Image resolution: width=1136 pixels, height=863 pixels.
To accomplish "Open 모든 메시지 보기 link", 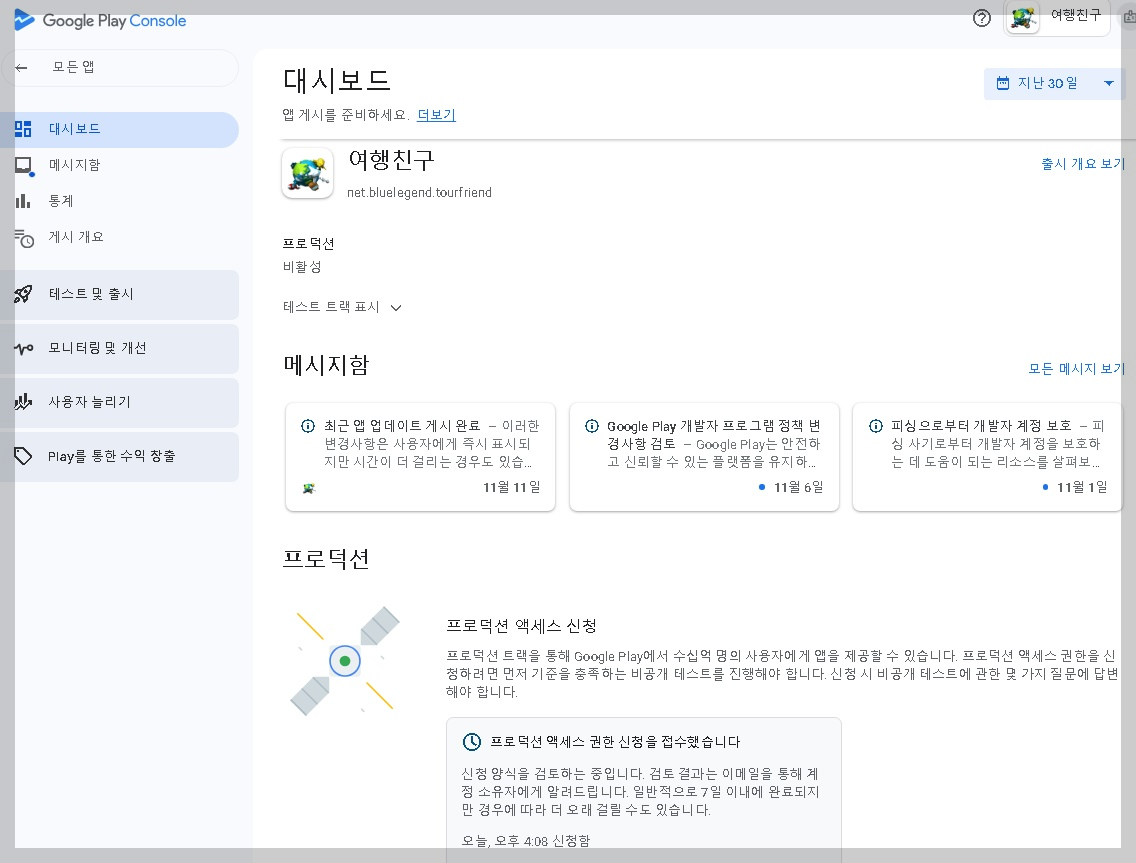I will (x=1077, y=369).
